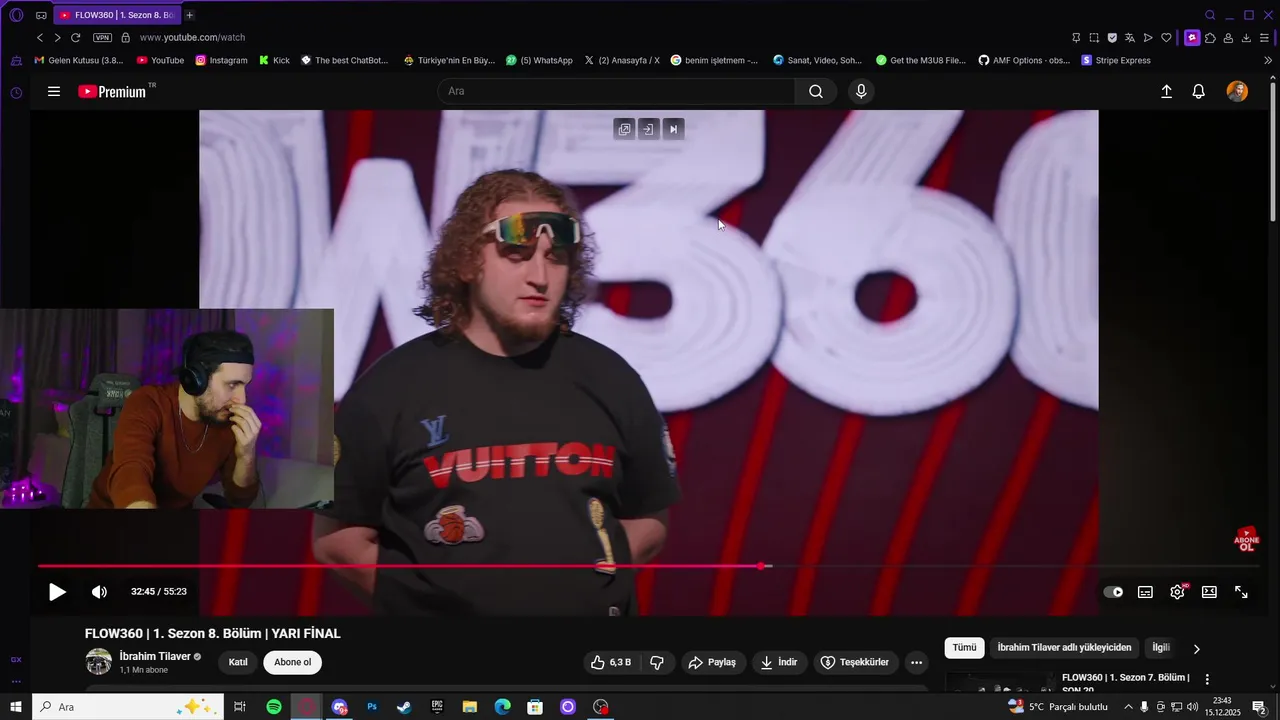This screenshot has width=1280, height=720.
Task: Click the skip-next icon in the video overlay
Action: 673,129
